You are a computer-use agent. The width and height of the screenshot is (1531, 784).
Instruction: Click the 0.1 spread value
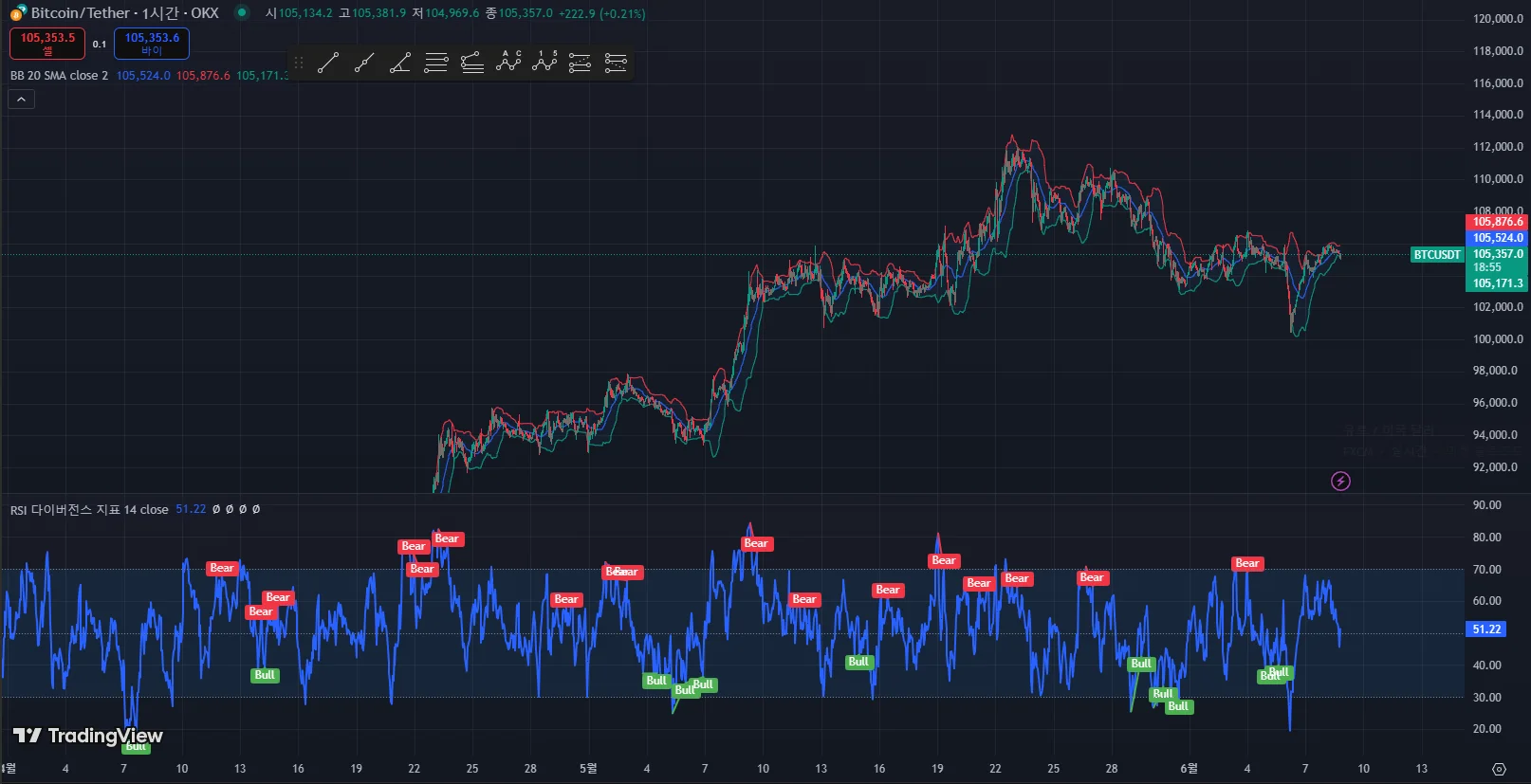pos(100,44)
